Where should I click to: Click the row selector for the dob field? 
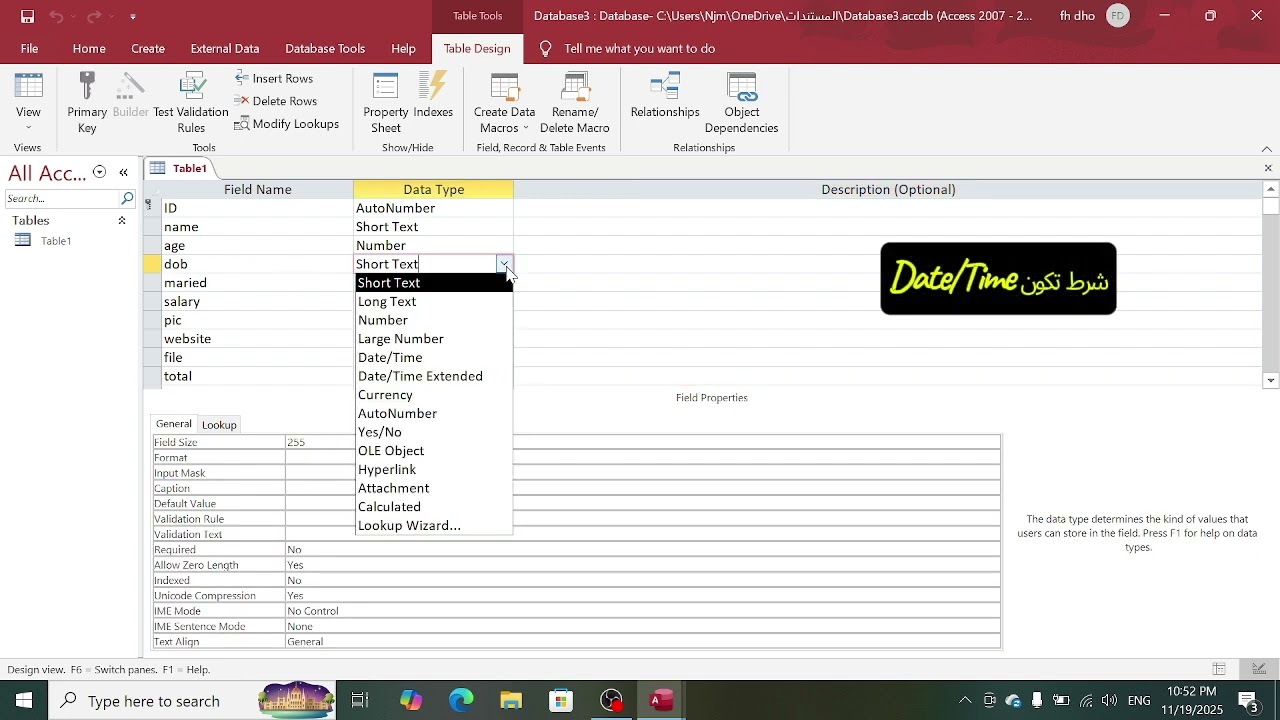tap(151, 264)
